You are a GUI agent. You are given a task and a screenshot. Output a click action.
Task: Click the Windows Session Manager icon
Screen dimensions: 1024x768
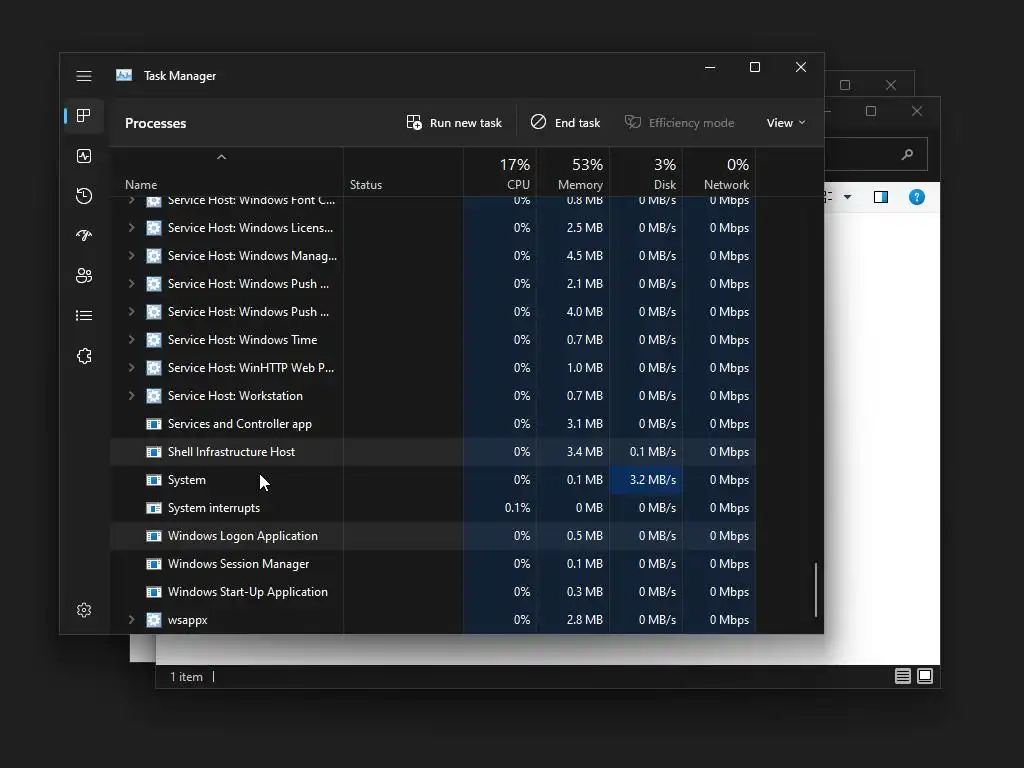click(153, 564)
